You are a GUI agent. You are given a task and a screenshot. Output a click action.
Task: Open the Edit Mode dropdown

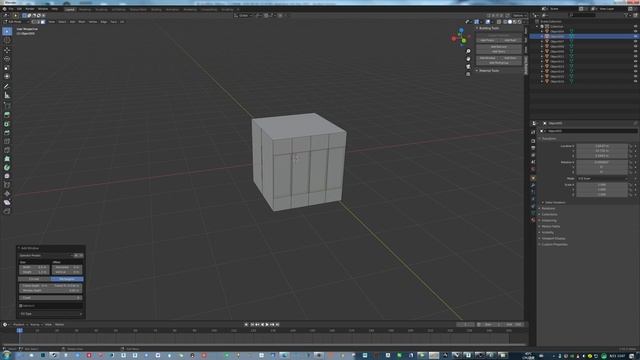16,22
